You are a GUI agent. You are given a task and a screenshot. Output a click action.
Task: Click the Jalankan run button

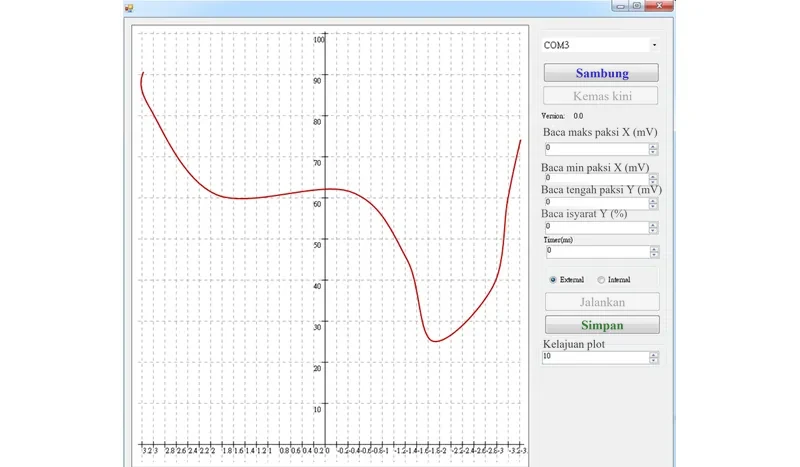click(602, 302)
